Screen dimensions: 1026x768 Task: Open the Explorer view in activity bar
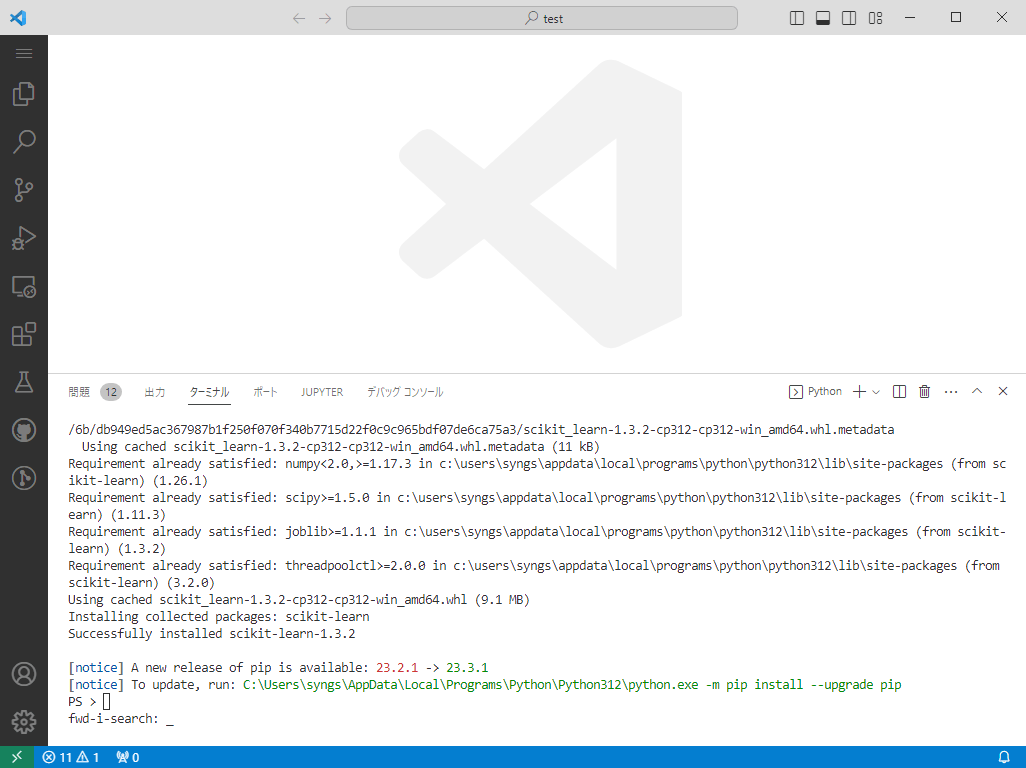24,95
